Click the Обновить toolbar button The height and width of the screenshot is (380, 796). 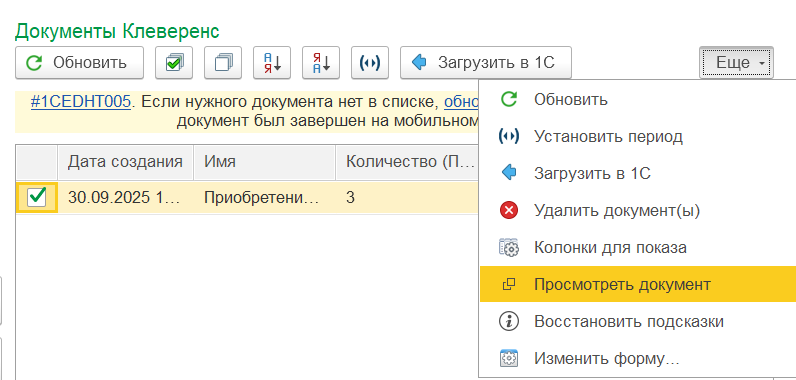(x=79, y=63)
